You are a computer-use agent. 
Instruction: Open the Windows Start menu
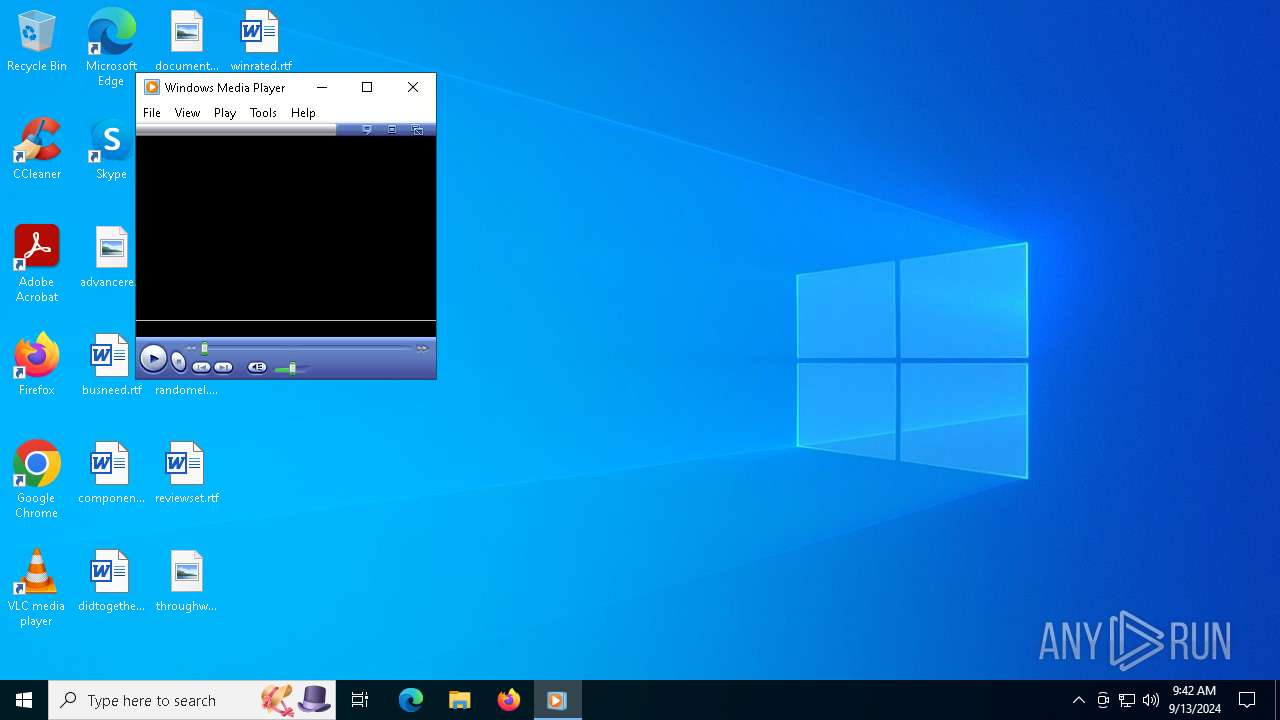pyautogui.click(x=24, y=700)
